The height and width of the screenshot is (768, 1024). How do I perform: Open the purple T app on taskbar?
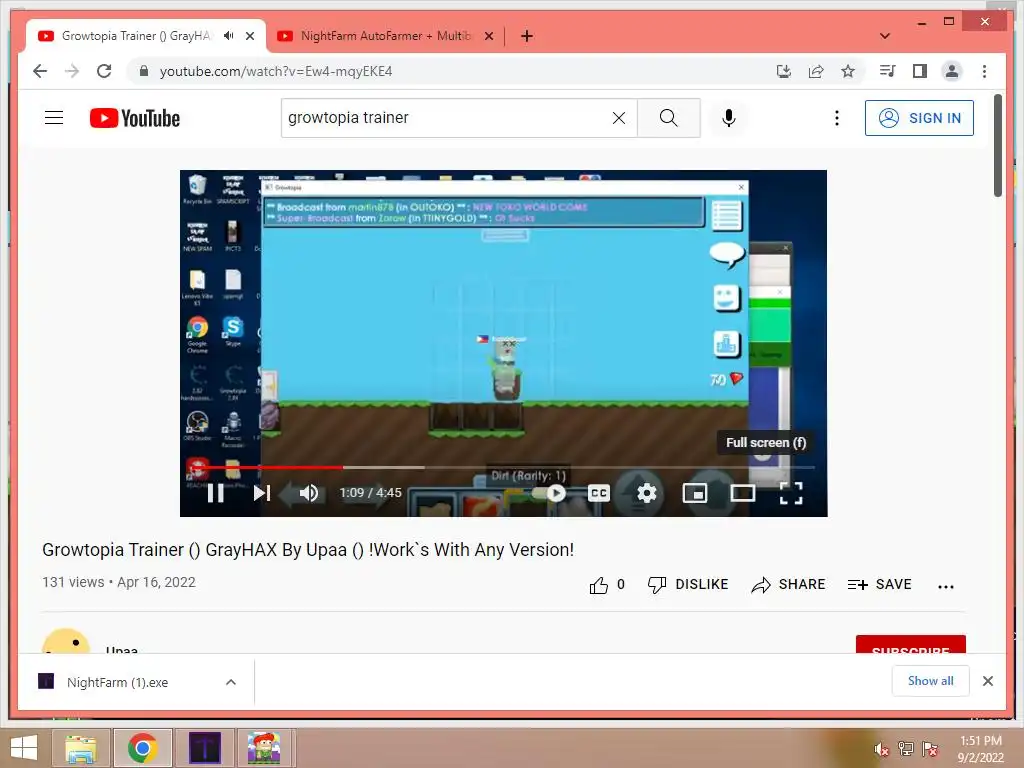click(204, 748)
